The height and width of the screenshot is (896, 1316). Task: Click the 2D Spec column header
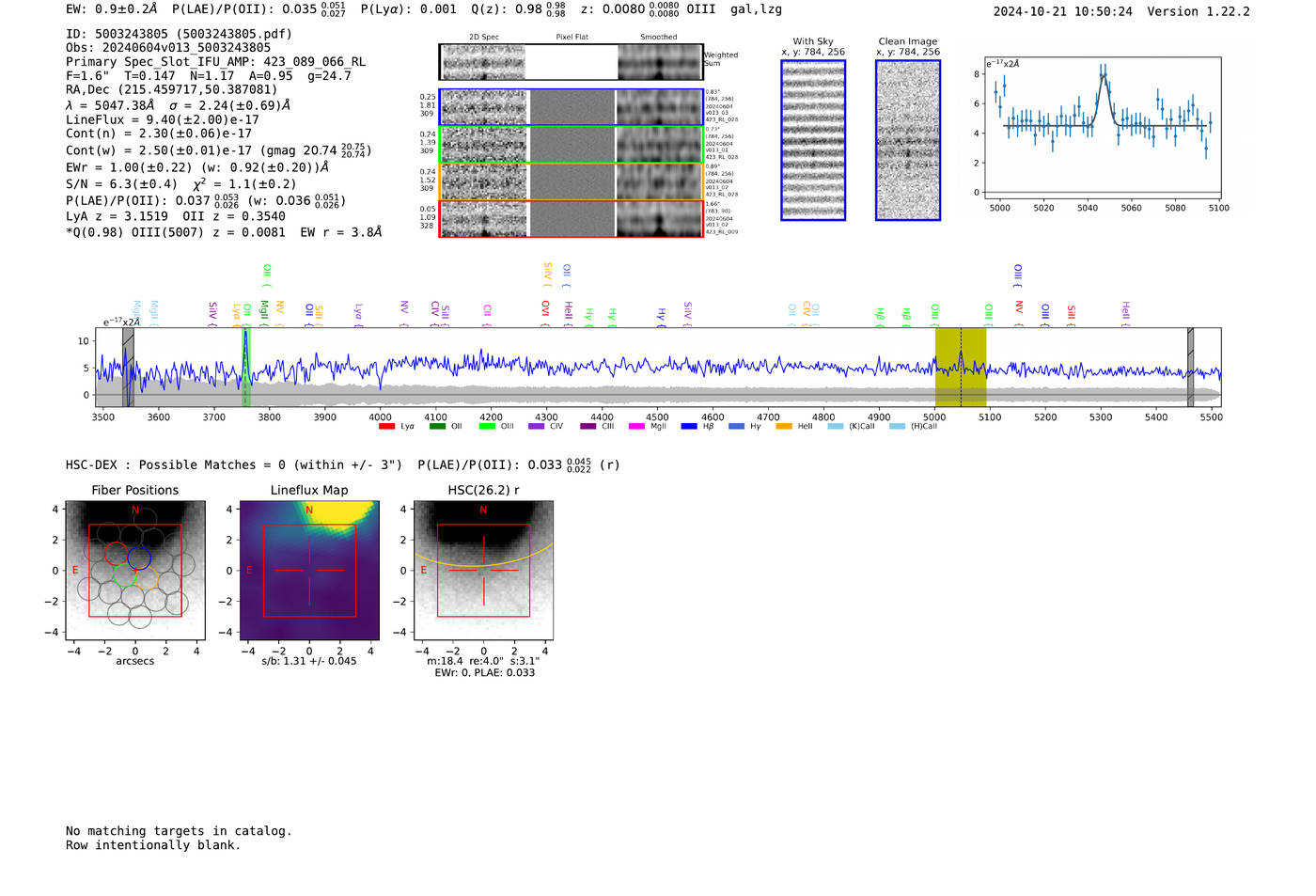click(484, 38)
